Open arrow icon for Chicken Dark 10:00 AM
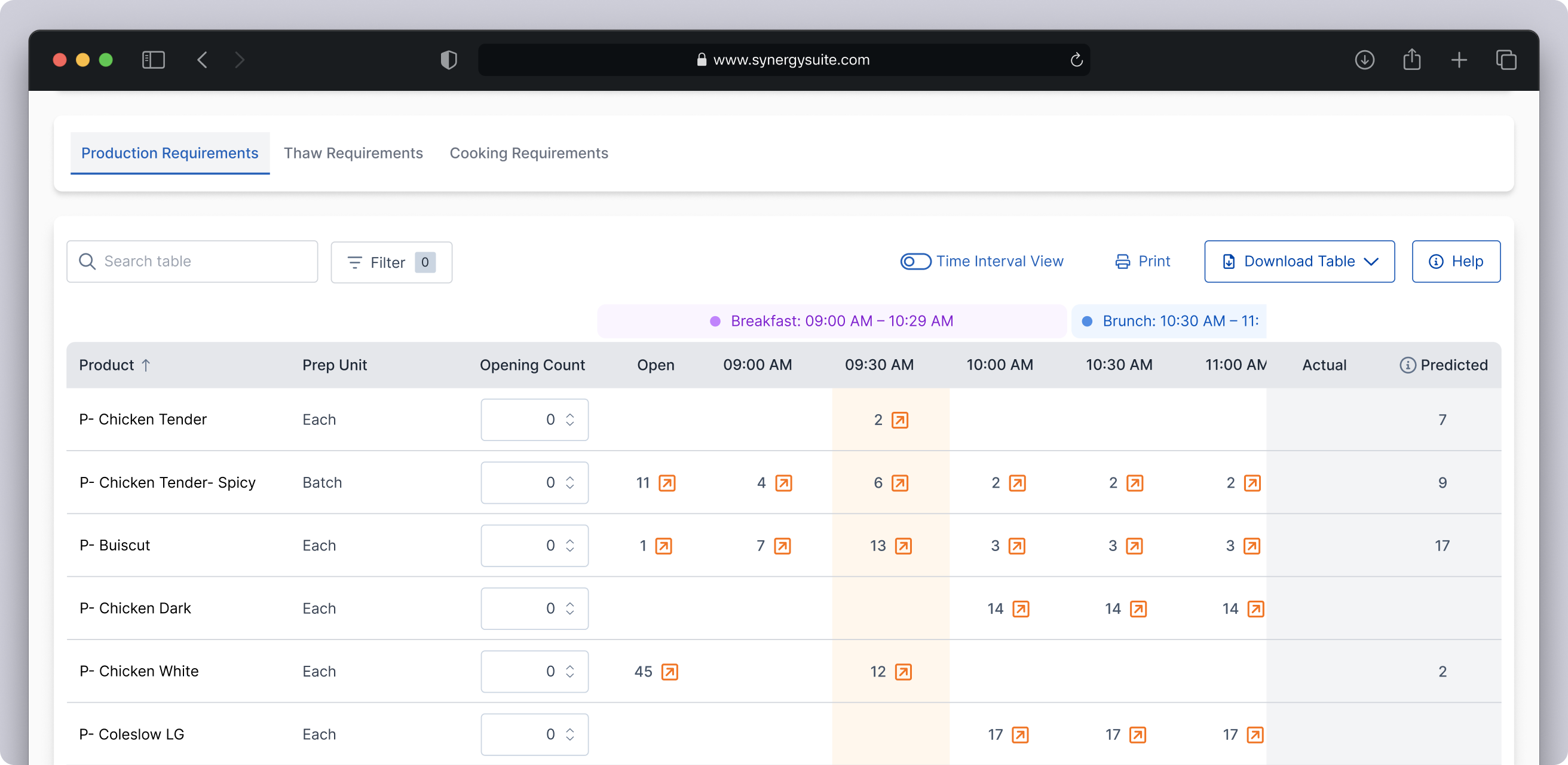Viewport: 1568px width, 765px height. tap(1021, 609)
